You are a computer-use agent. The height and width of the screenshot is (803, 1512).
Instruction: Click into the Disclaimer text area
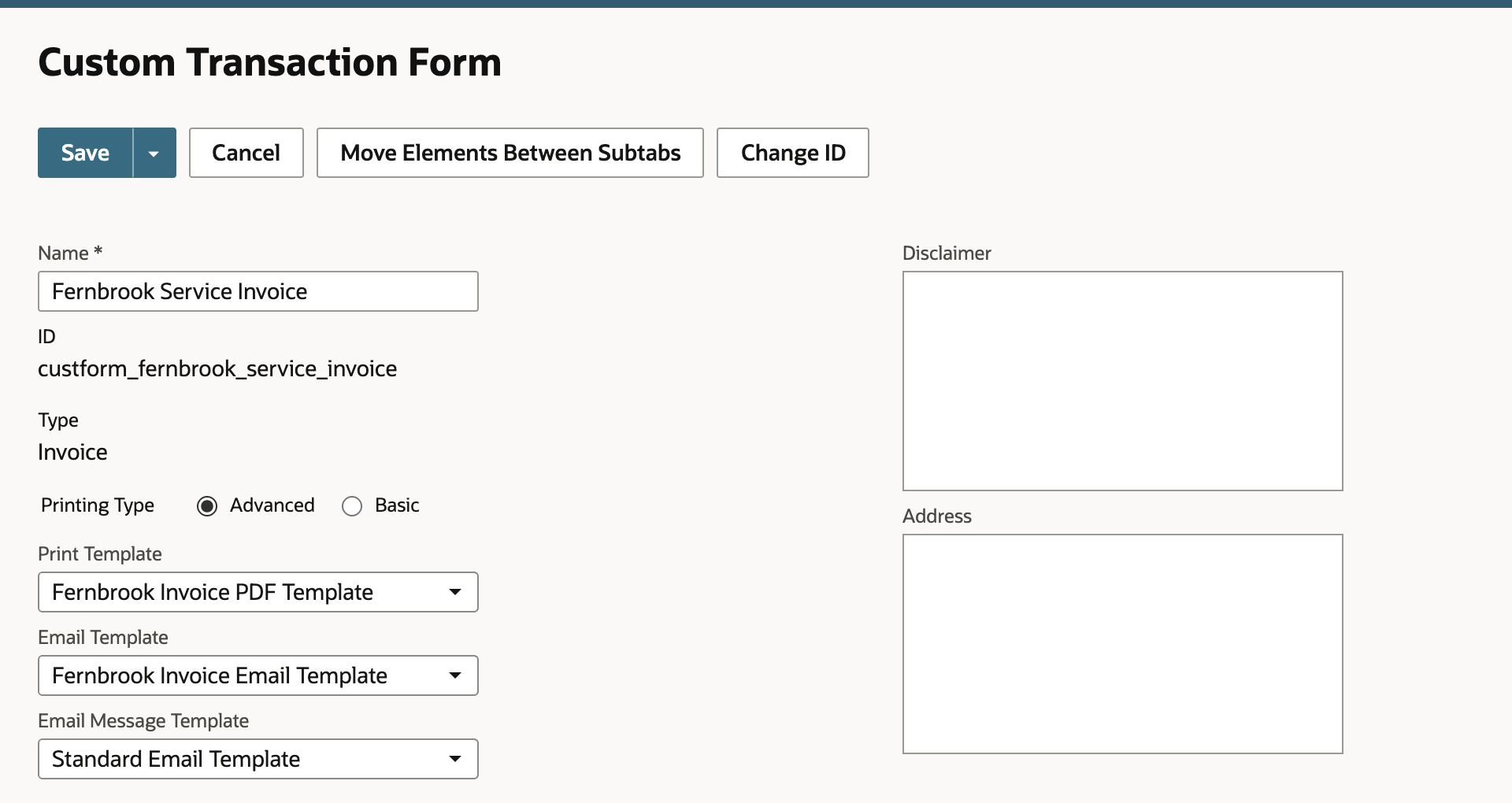1123,381
